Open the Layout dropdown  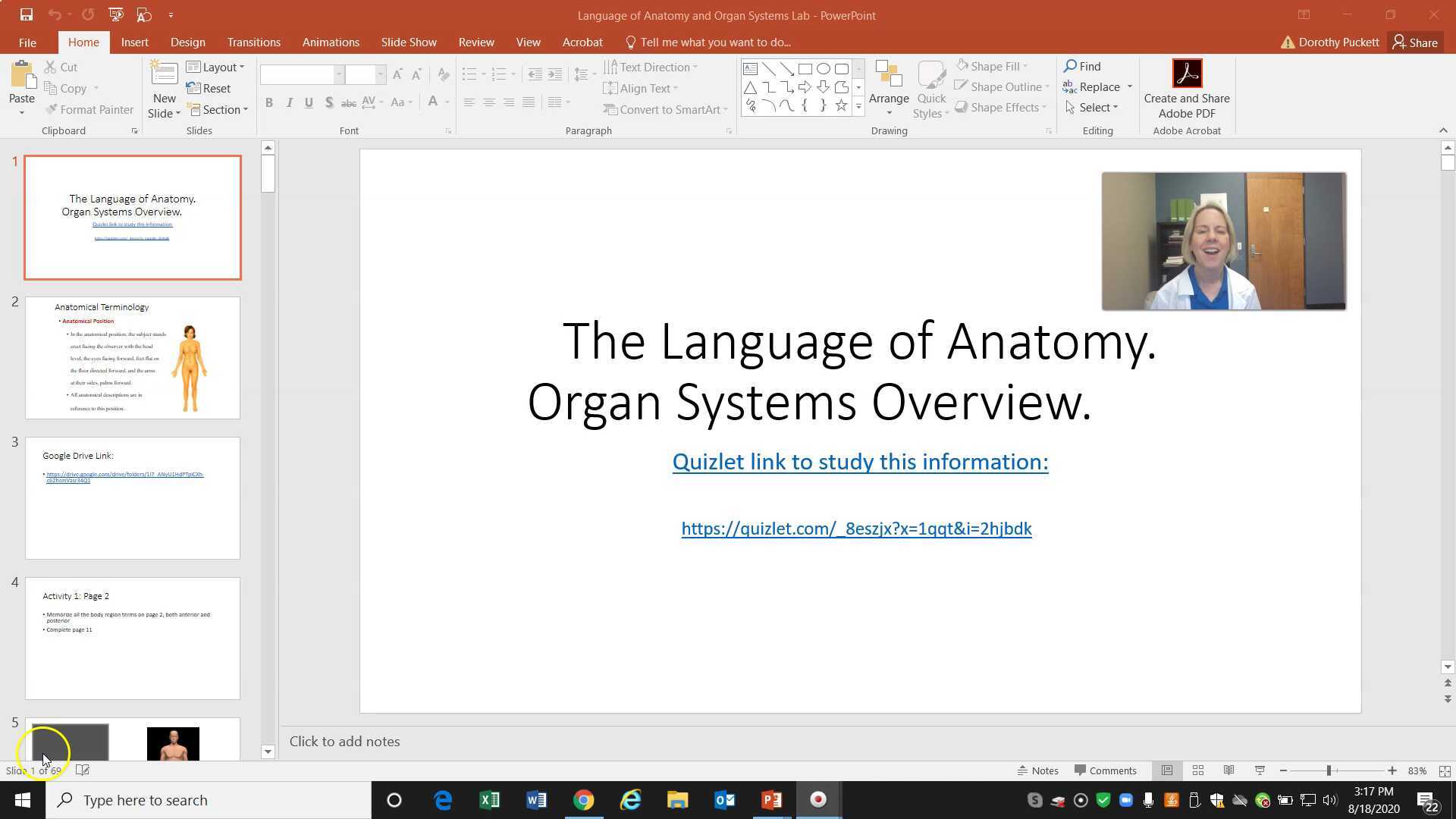click(x=217, y=67)
